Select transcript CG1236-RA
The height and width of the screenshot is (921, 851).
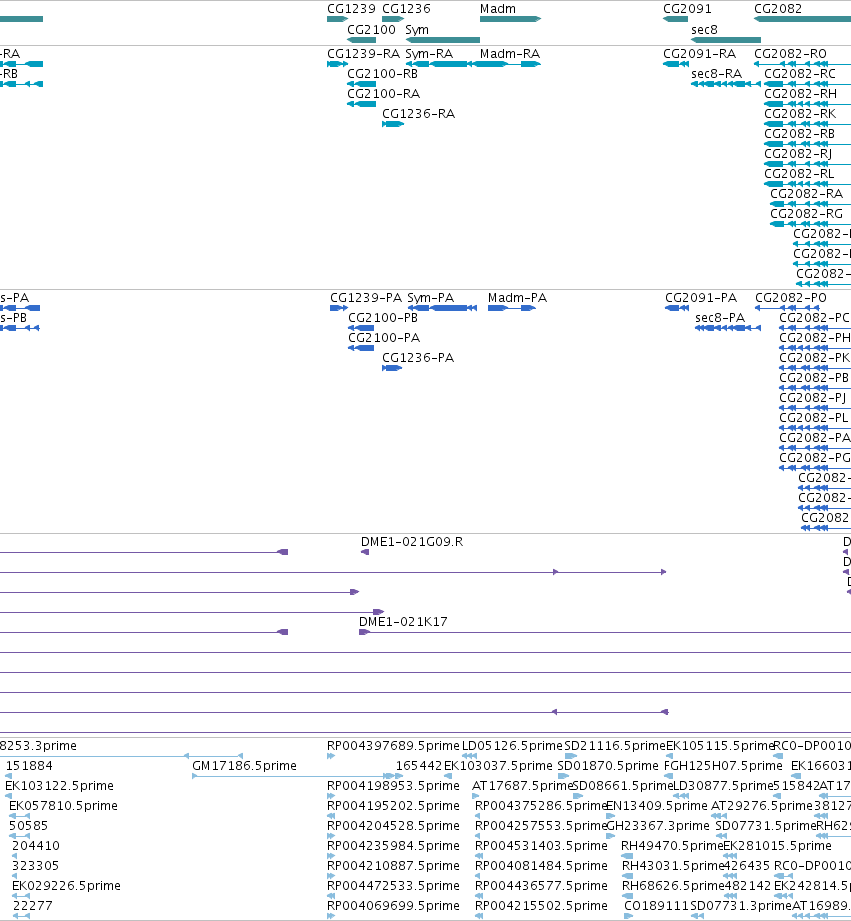pos(419,114)
